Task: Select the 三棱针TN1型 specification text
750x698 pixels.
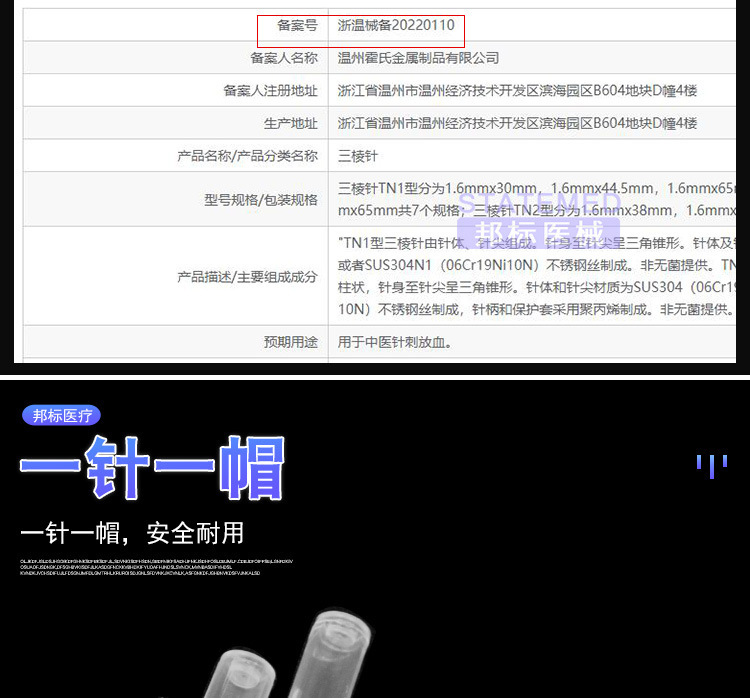Action: pos(537,199)
